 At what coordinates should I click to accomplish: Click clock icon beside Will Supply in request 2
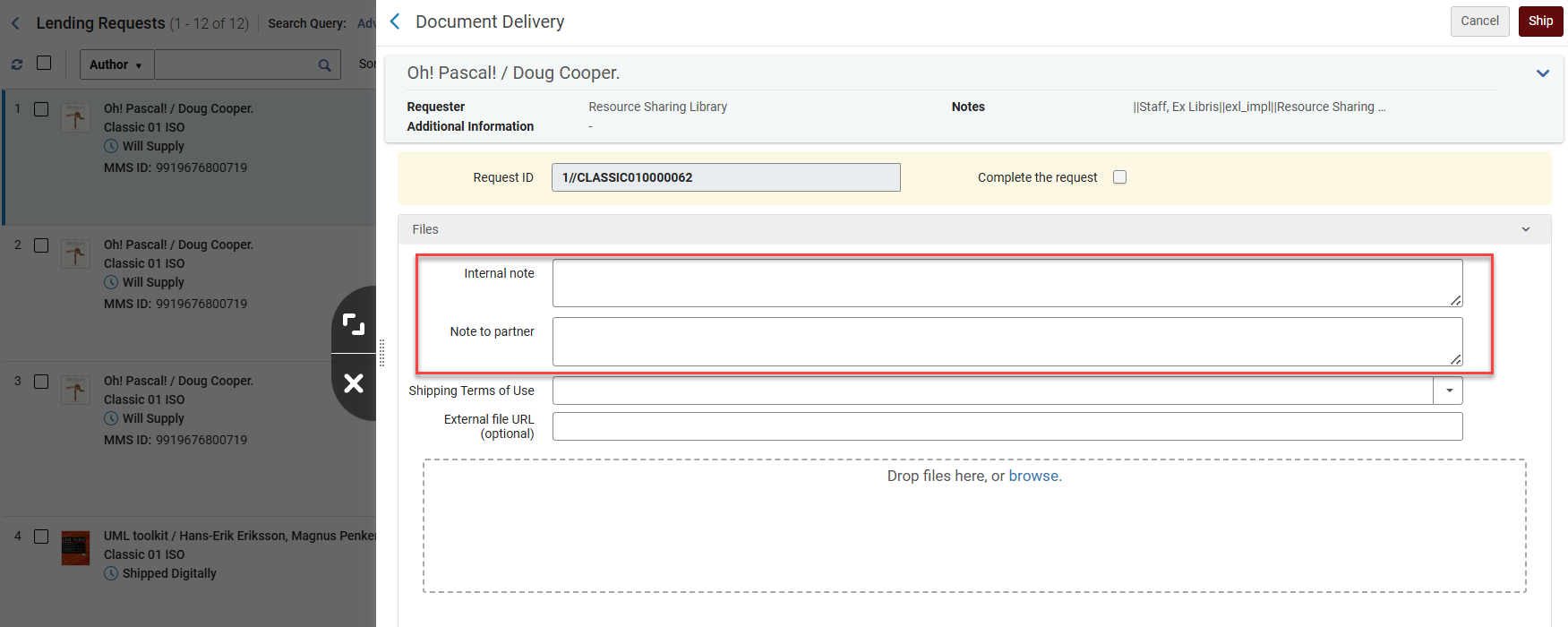pos(111,282)
